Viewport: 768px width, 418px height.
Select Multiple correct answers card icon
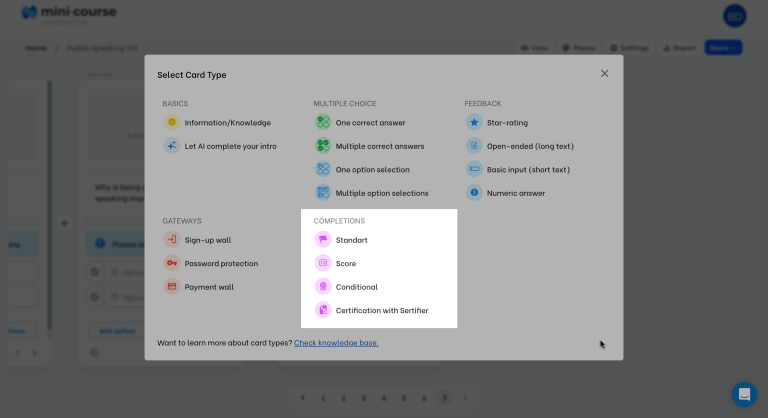click(323, 146)
